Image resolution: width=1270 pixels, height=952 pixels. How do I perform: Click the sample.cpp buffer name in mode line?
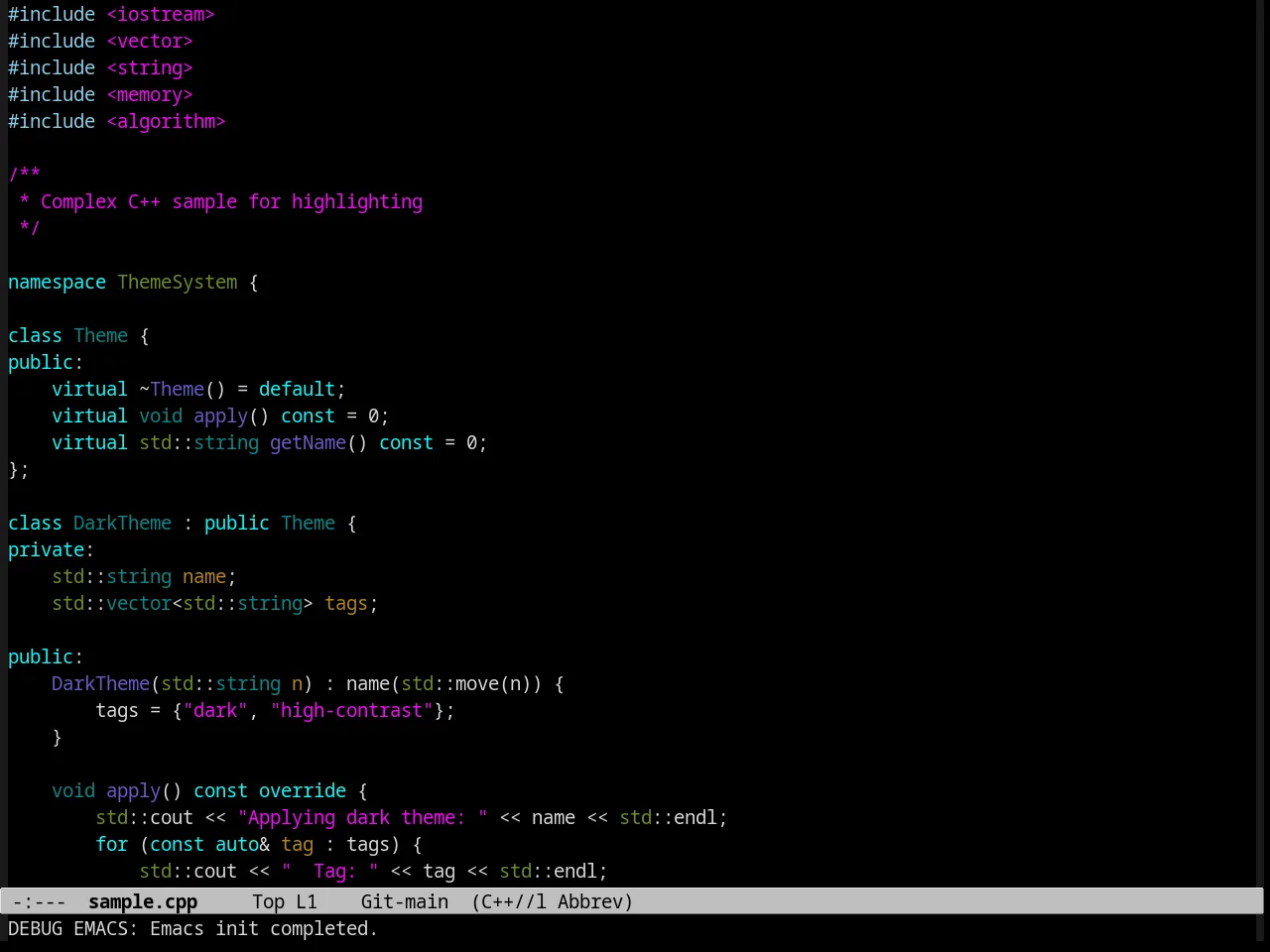point(143,901)
